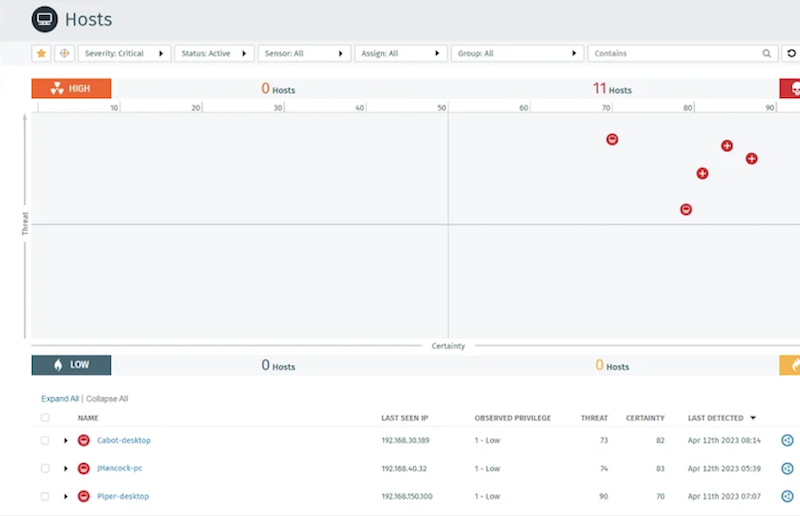Image resolution: width=800 pixels, height=516 pixels.
Task: Click the refresh icon beside the search box
Action: pos(791,53)
